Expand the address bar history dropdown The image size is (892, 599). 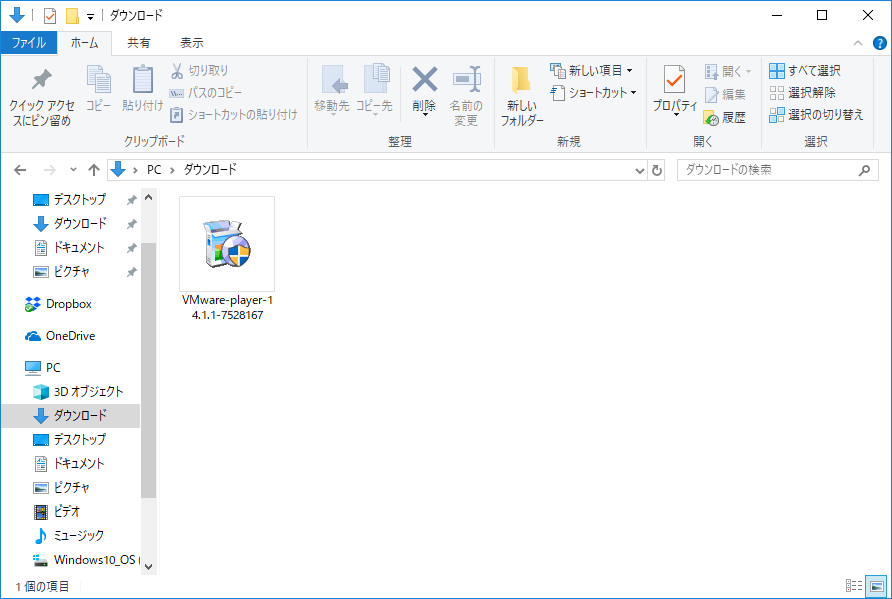639,170
